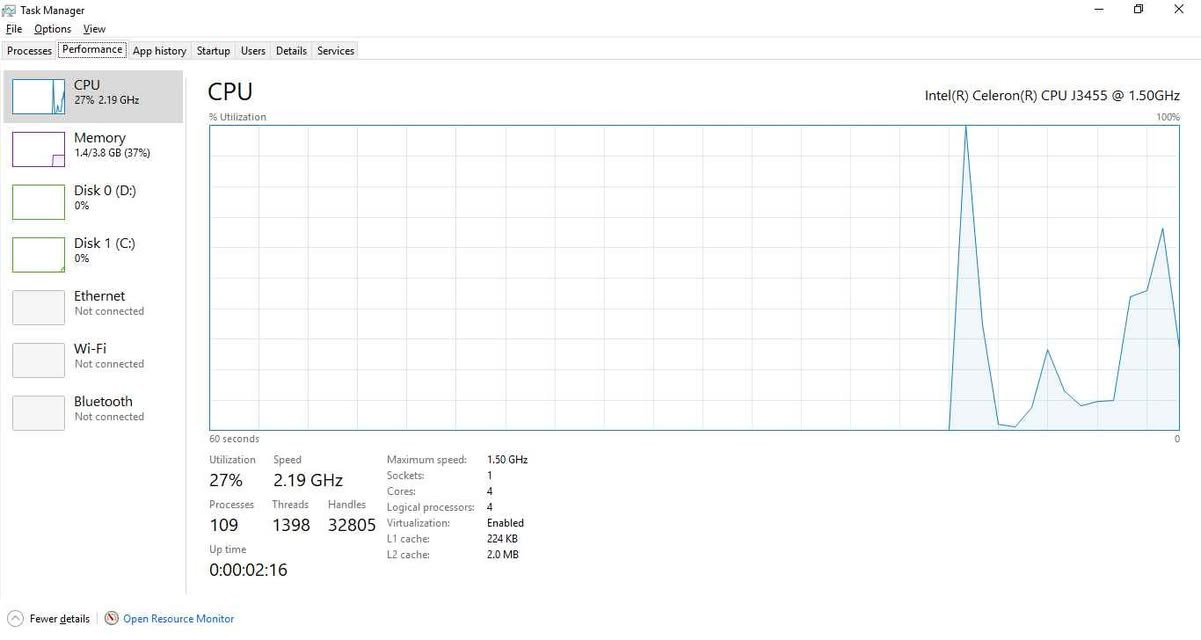Viewport: 1201px width, 640px height.
Task: Click the Maximum speed 1.50 GHz value
Action: pyautogui.click(x=507, y=460)
